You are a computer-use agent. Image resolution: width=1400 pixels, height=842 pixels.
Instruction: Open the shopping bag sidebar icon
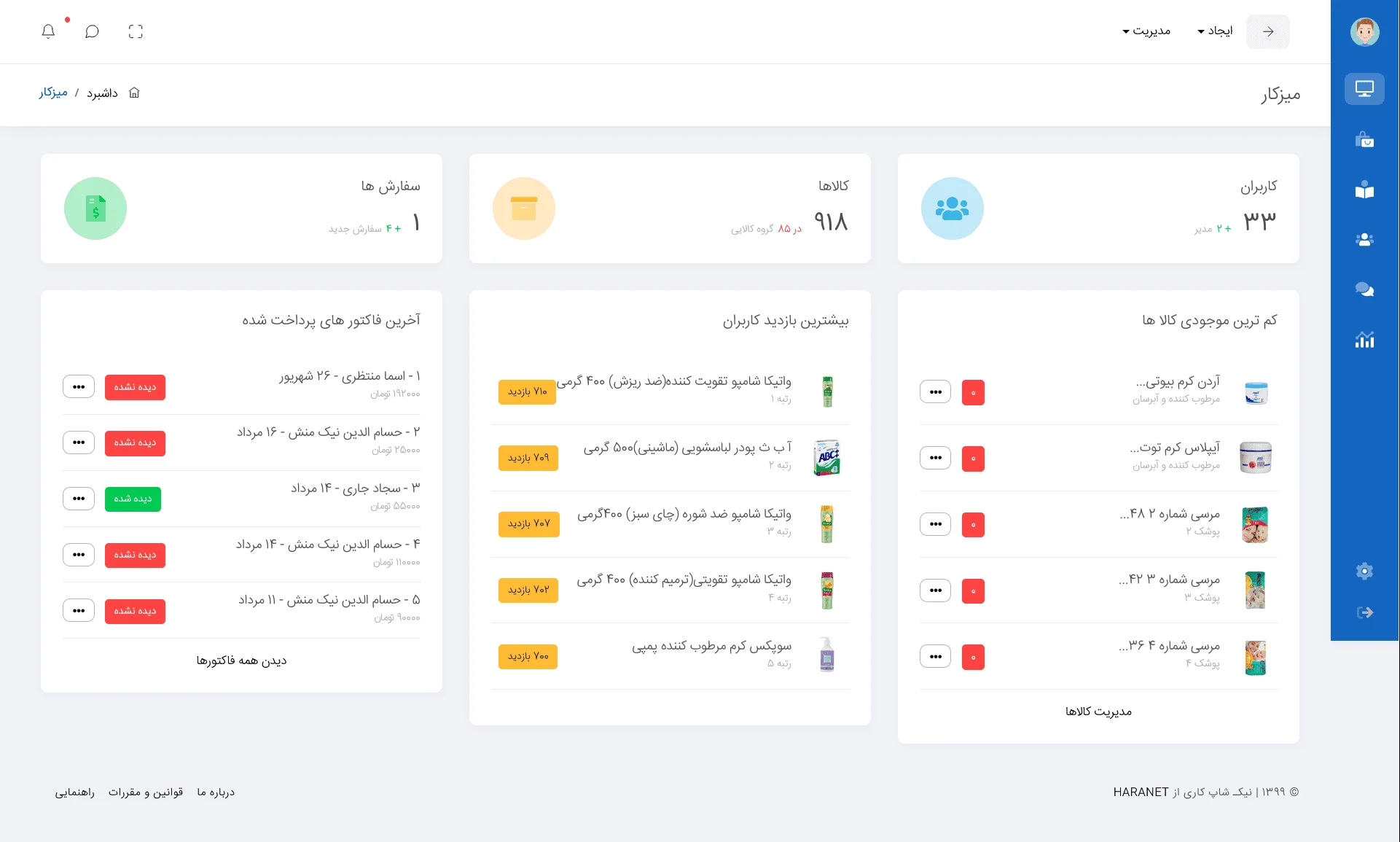(x=1364, y=140)
